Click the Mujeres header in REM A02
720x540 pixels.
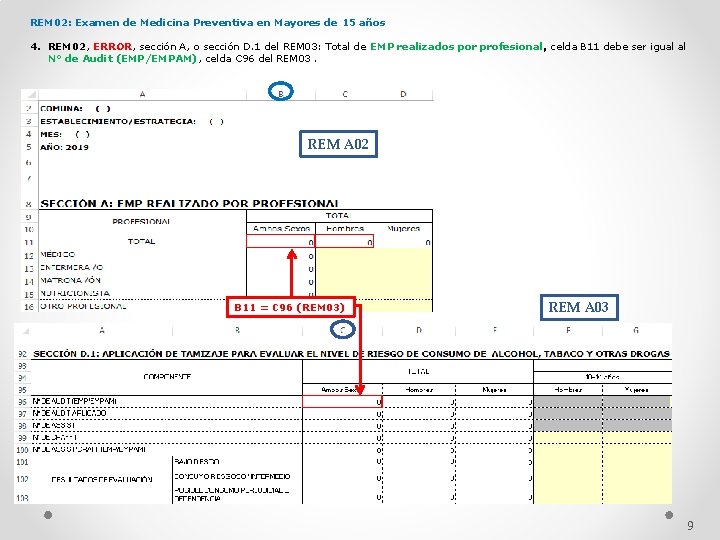point(403,228)
